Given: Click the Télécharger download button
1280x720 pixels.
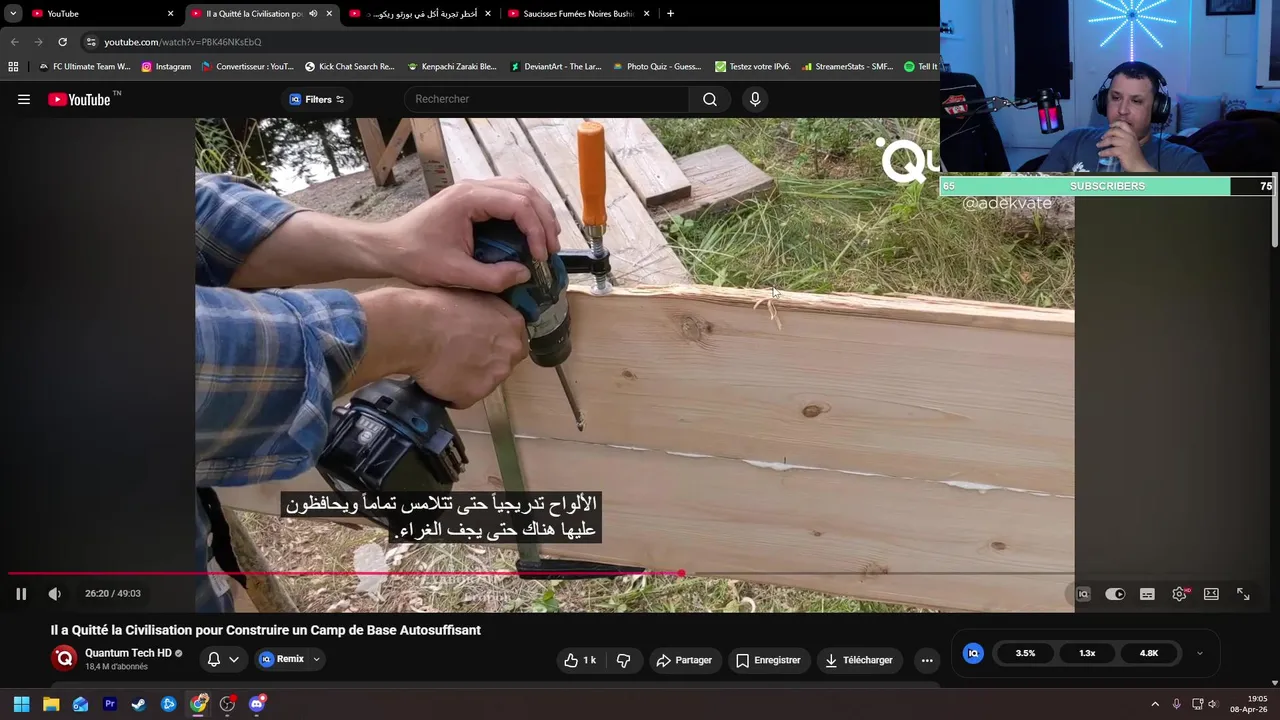Looking at the screenshot, I should pyautogui.click(x=857, y=660).
